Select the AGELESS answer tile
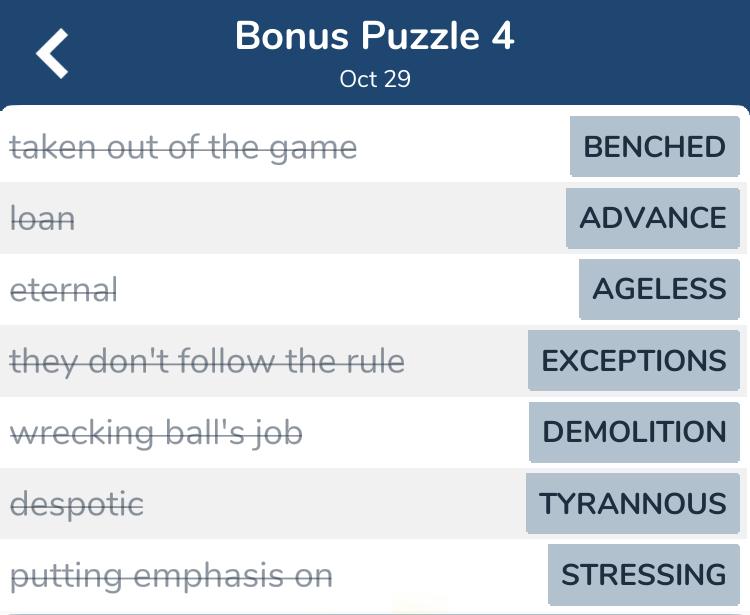Screen dimensions: 750x615 (660, 289)
